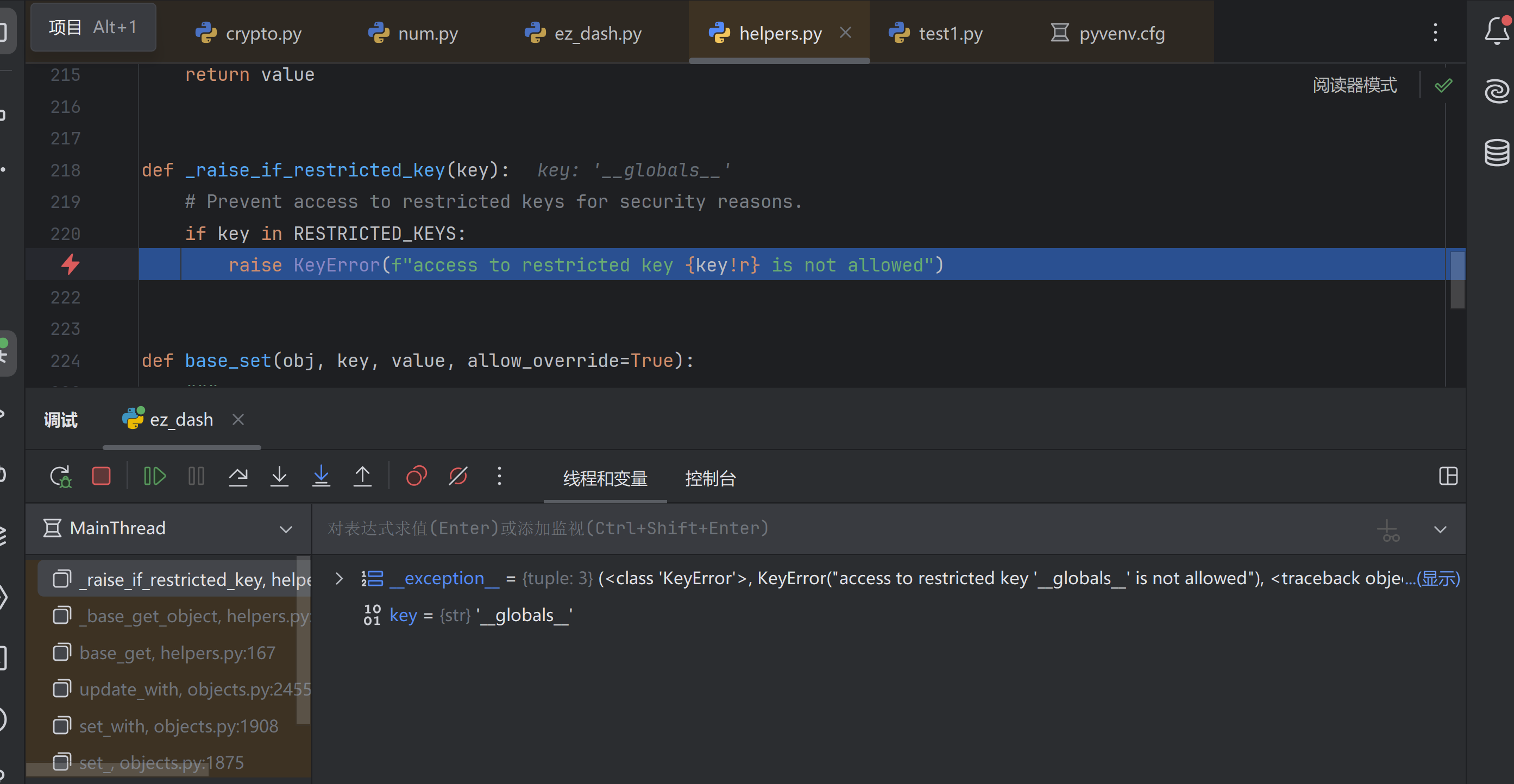Select the update_with objects.py:2455 frame
This screenshot has height=784, width=1514.
point(174,689)
